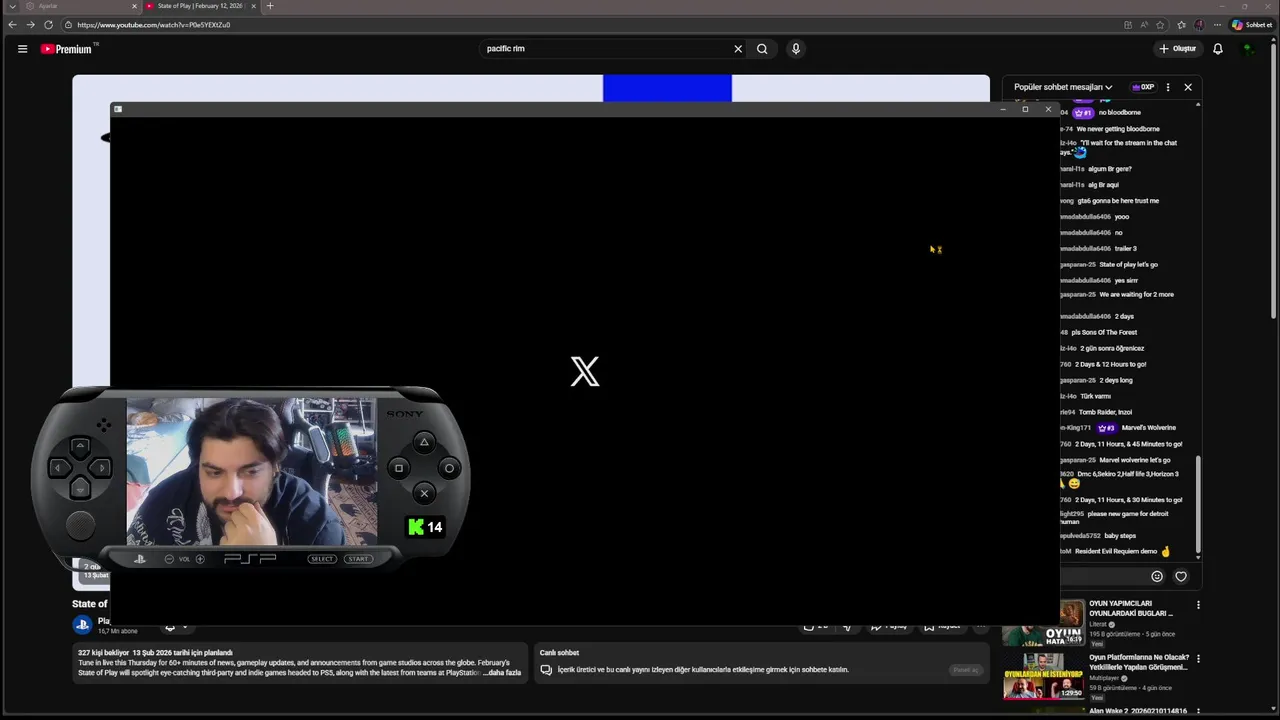Image resolution: width=1280 pixels, height=720 pixels.
Task: Open the YouTube account avatar menu
Action: click(1248, 48)
